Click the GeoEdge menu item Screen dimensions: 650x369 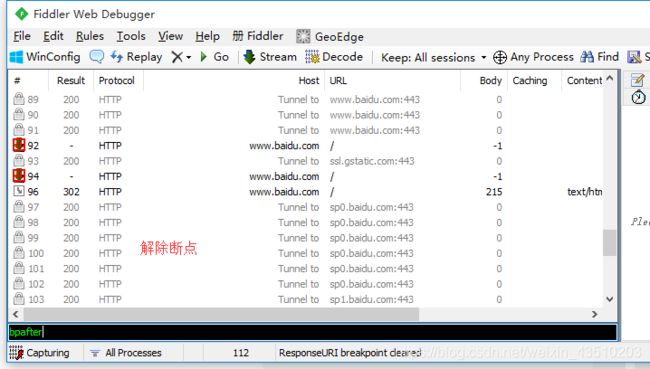[330, 36]
